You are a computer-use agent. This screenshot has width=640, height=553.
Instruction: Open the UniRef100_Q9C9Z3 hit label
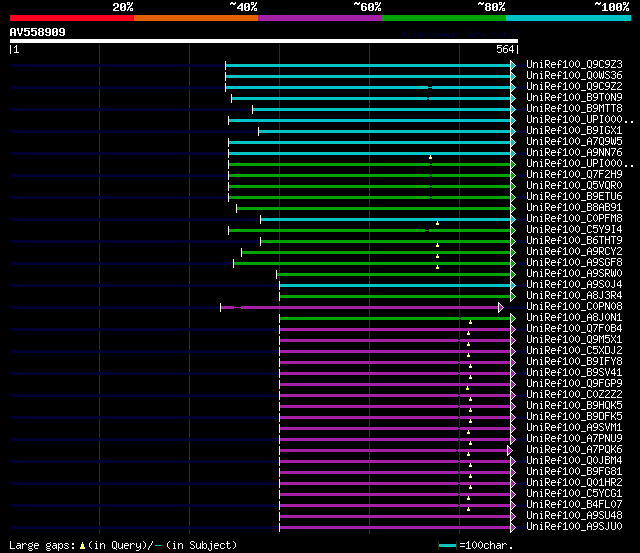(574, 64)
